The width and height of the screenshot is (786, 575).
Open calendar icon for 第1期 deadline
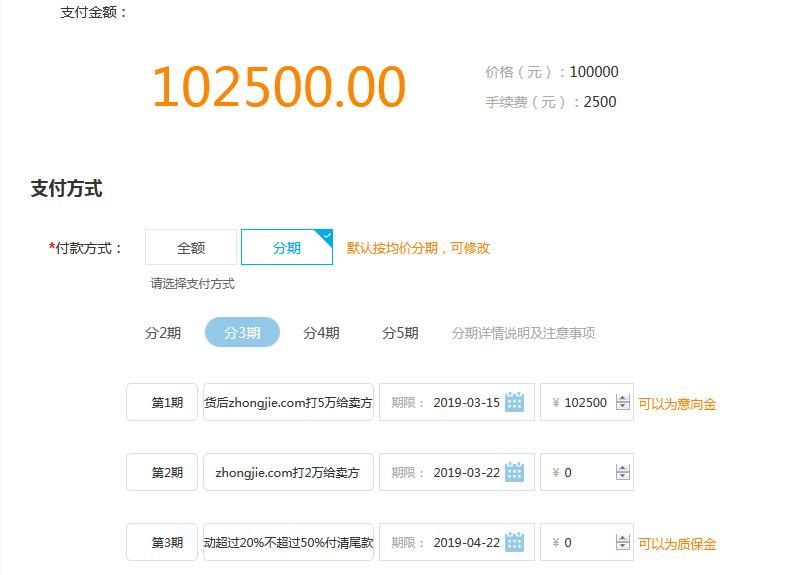coord(515,402)
